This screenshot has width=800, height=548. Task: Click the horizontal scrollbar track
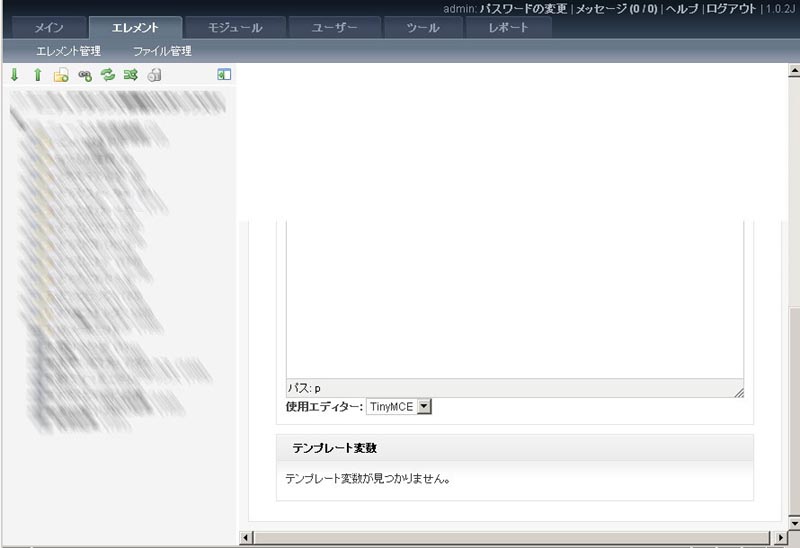500,537
